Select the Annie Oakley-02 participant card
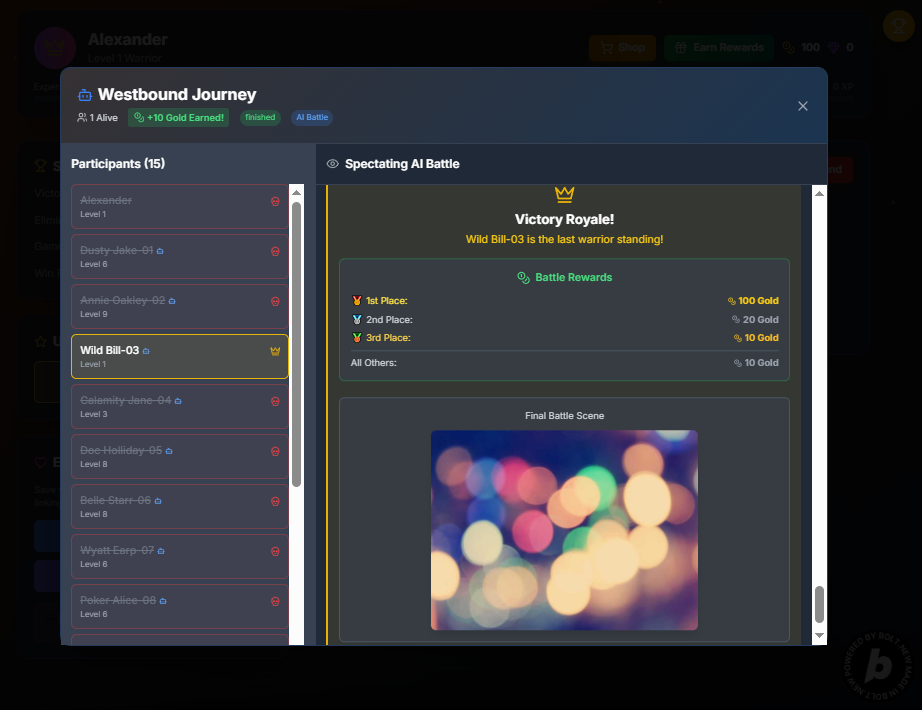This screenshot has height=710, width=922. coord(179,306)
